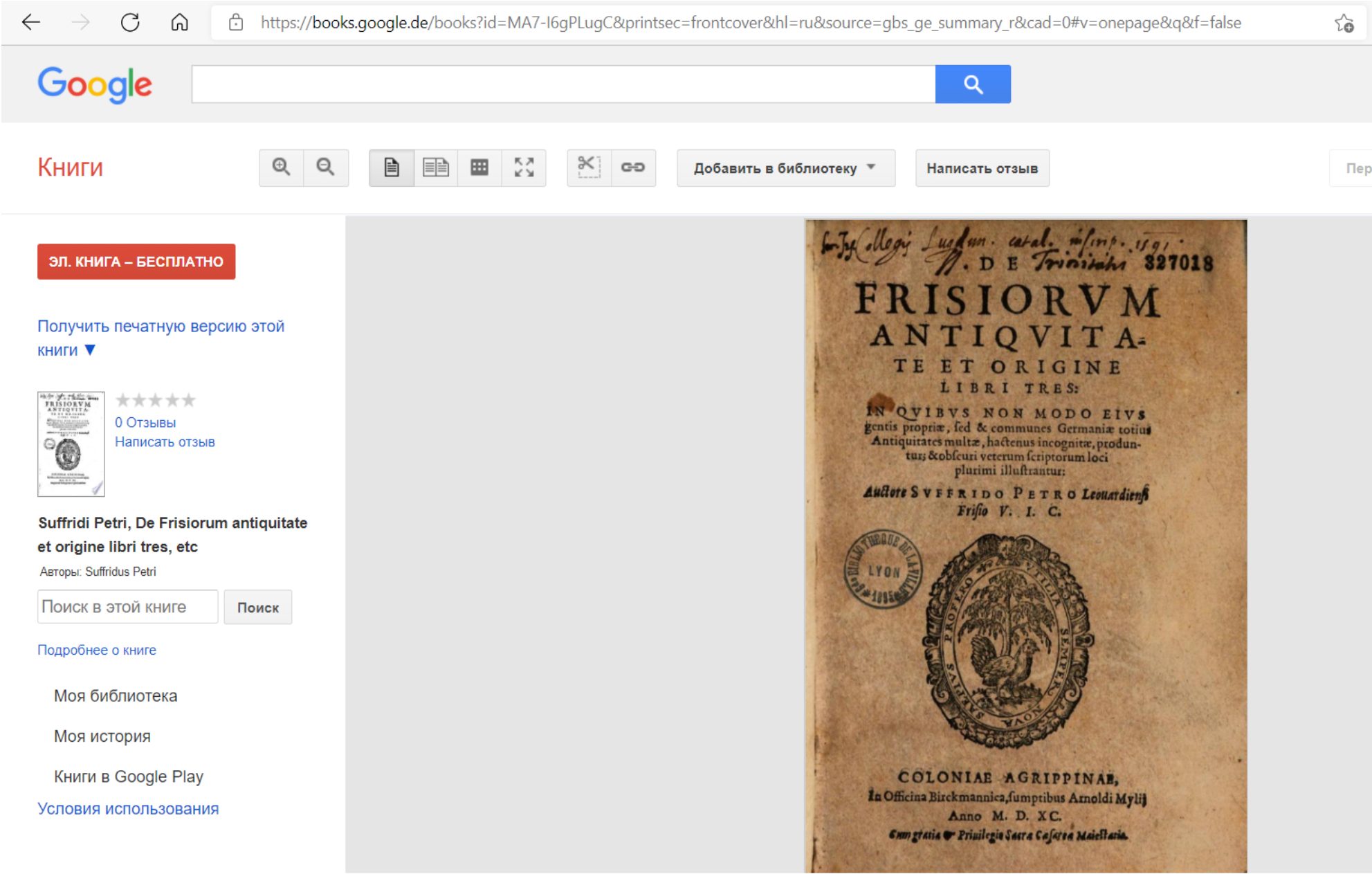Switch to two-page view mode

pos(436,167)
